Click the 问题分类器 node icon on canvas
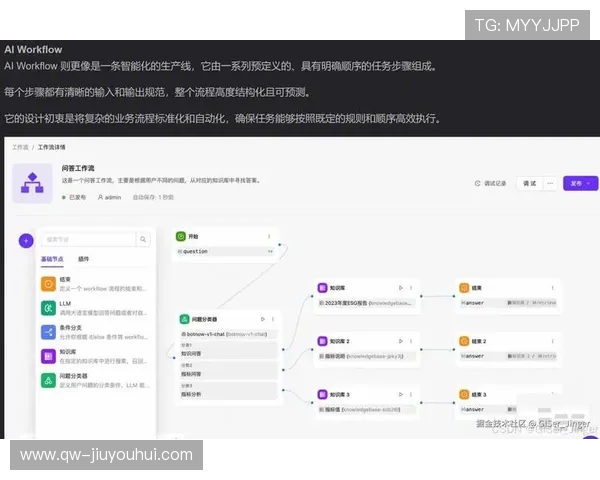 [184, 319]
